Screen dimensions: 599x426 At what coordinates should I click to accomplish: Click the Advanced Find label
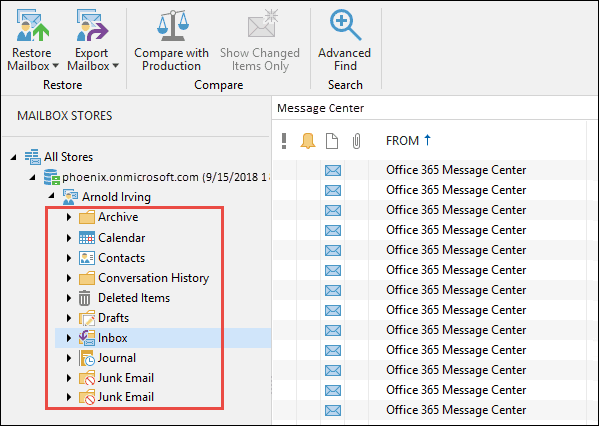[x=345, y=59]
